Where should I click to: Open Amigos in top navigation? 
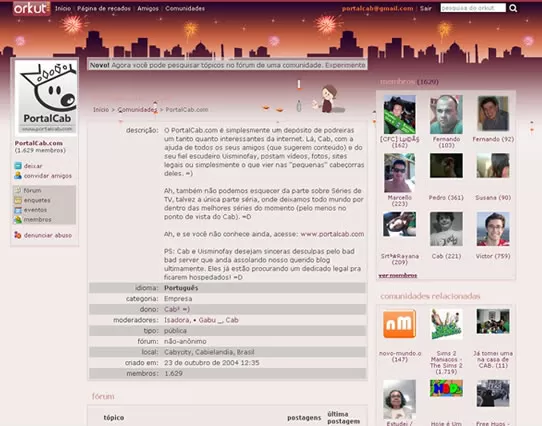coord(148,8)
